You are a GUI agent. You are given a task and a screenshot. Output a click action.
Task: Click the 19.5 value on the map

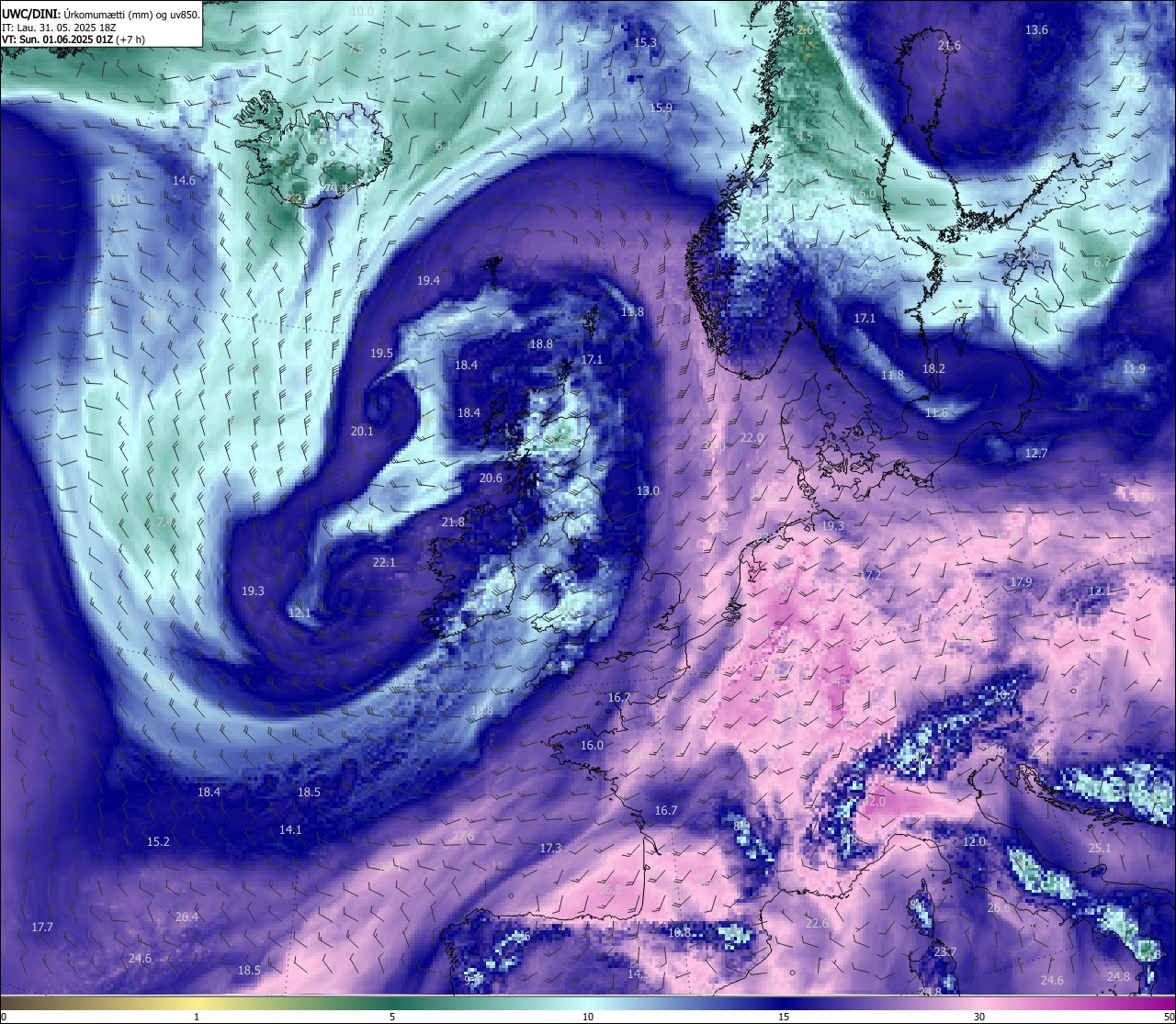tap(381, 354)
